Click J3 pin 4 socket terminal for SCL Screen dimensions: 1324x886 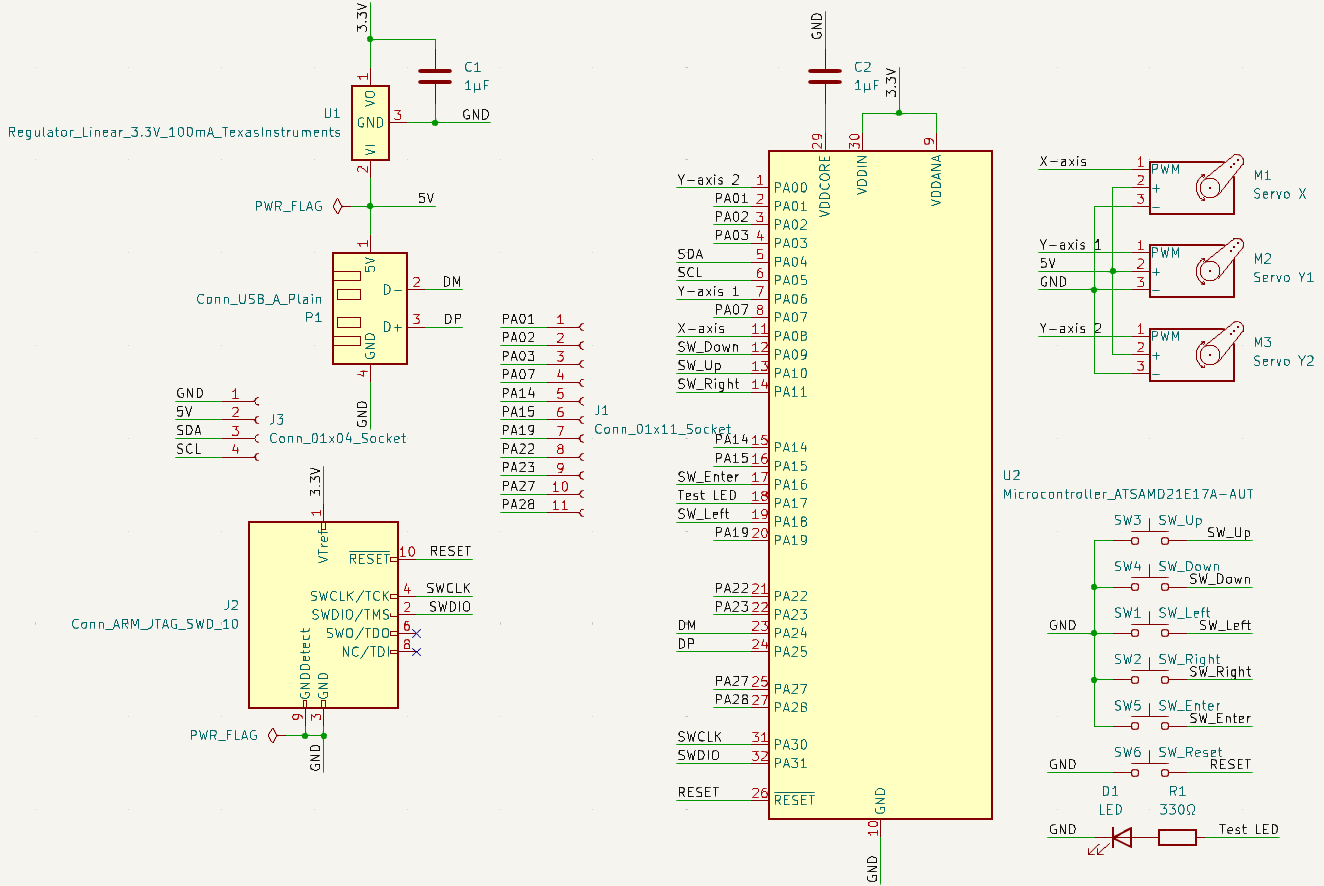click(255, 457)
